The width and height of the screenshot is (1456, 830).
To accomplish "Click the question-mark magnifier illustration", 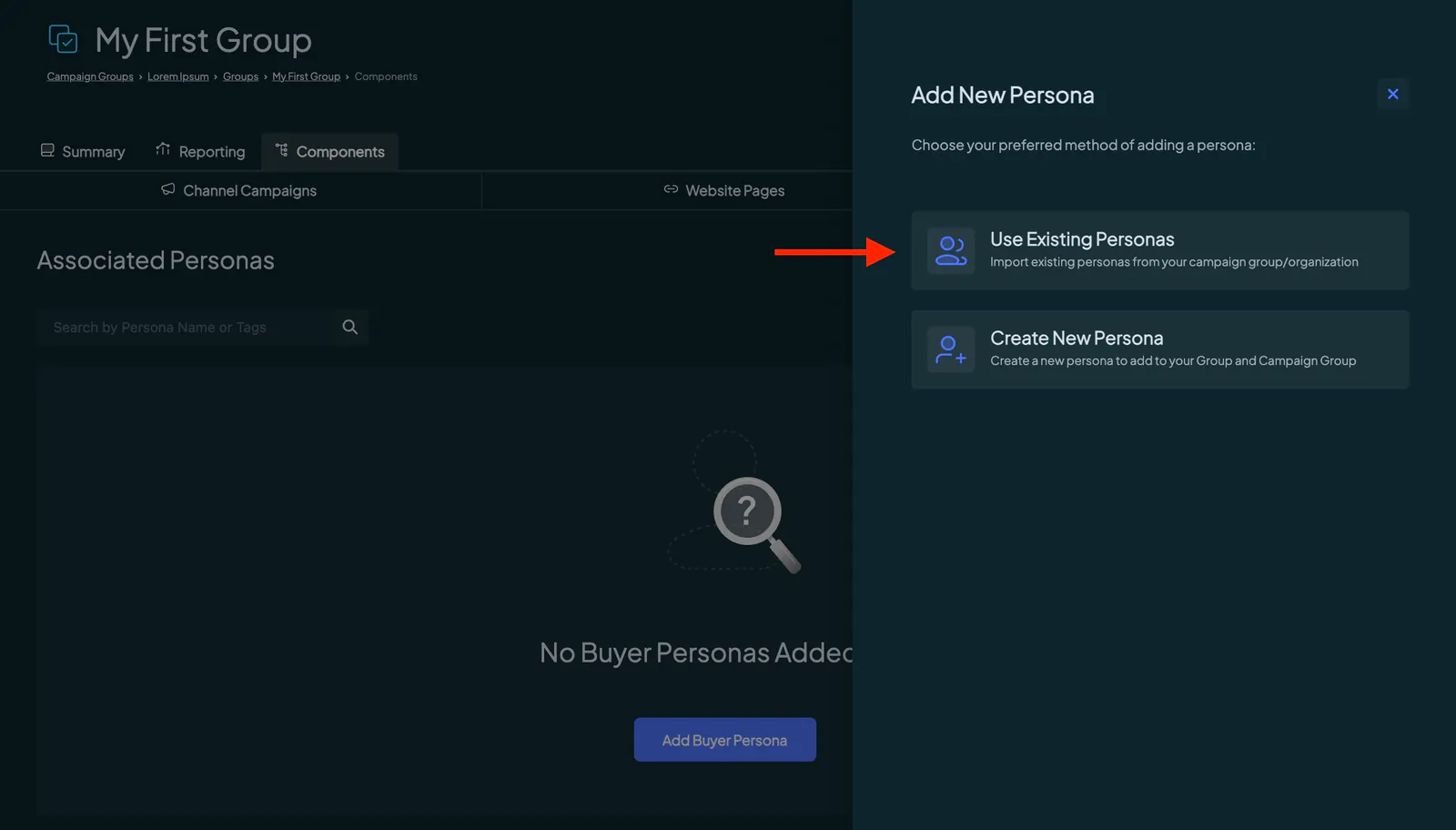I will [735, 502].
